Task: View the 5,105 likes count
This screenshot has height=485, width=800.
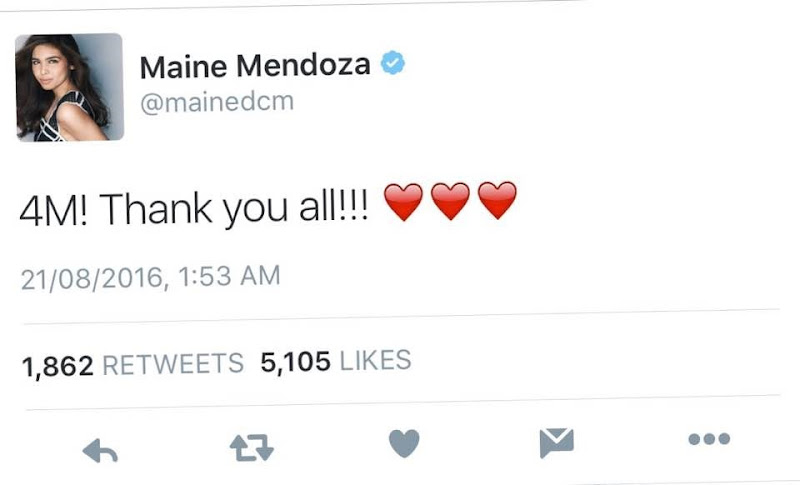Action: (x=295, y=362)
